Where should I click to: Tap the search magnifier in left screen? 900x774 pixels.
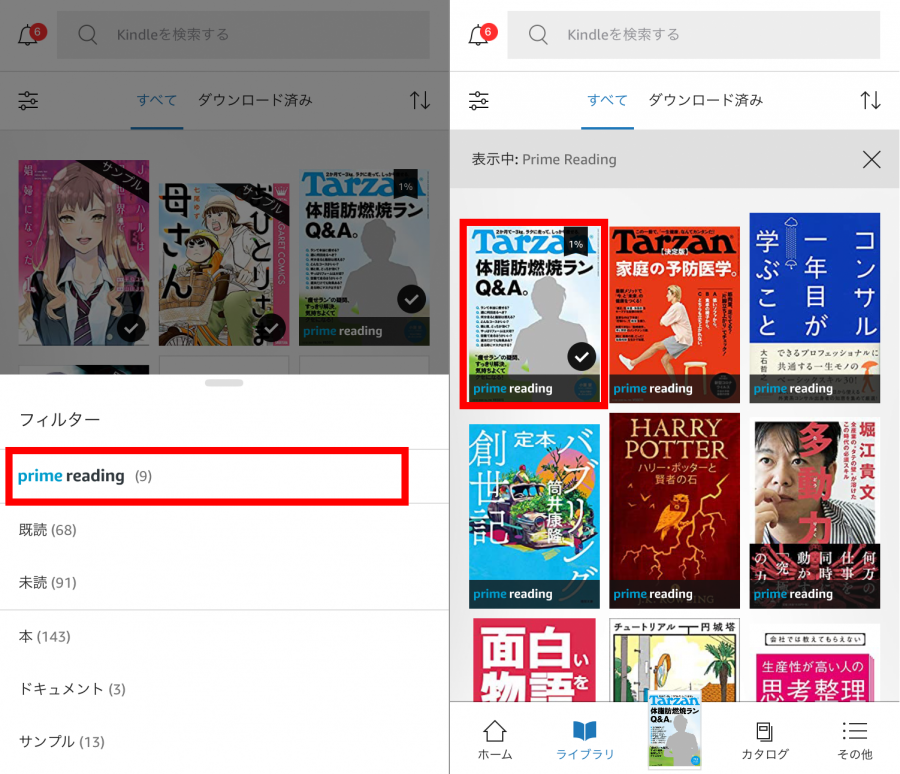(87, 34)
